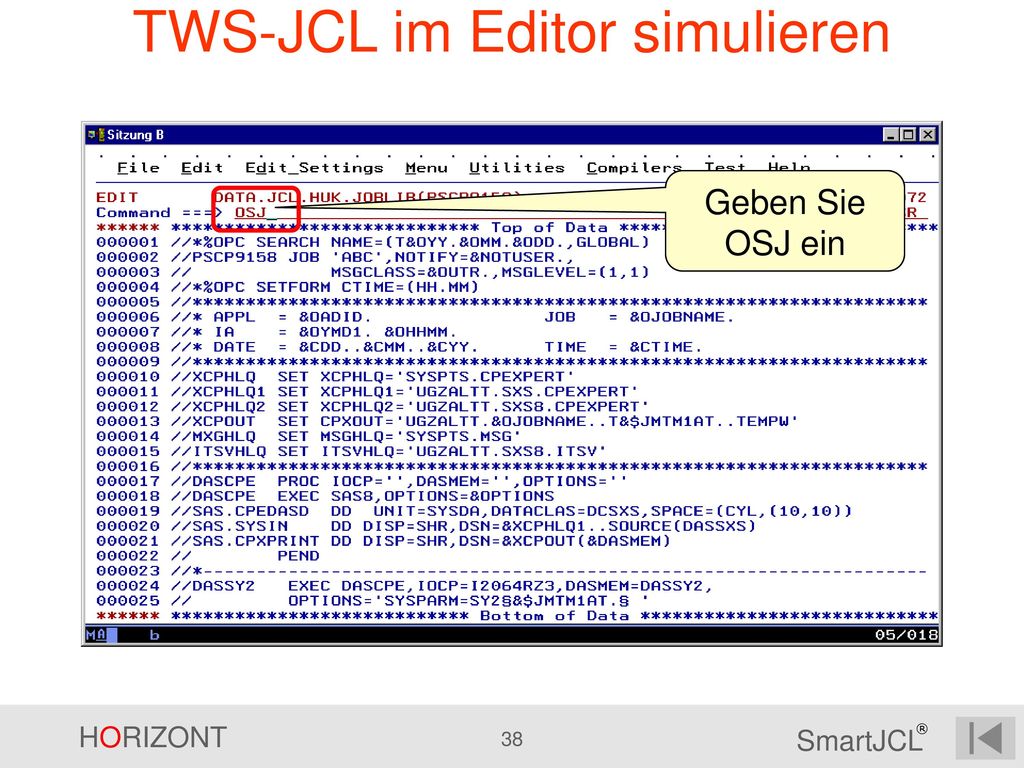
Task: Click line 000020 SAS.SYSIN DD statement
Action: tap(426, 526)
